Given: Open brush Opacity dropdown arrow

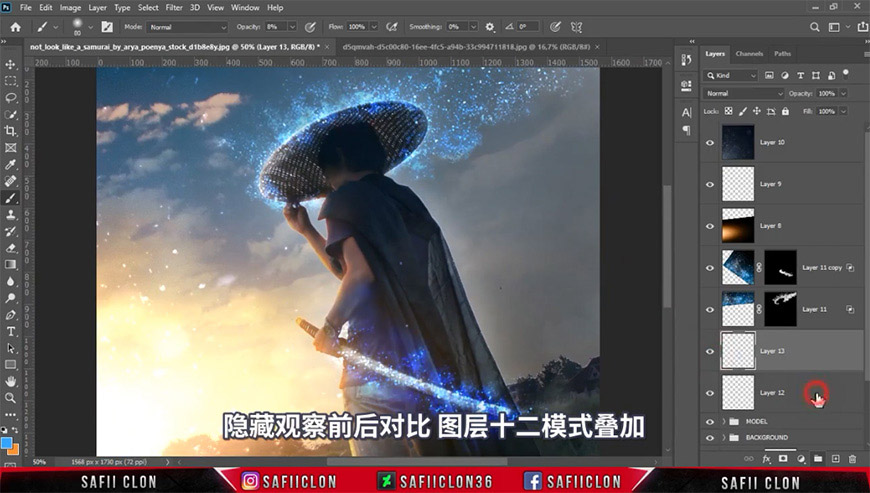Looking at the screenshot, I should click(x=292, y=27).
